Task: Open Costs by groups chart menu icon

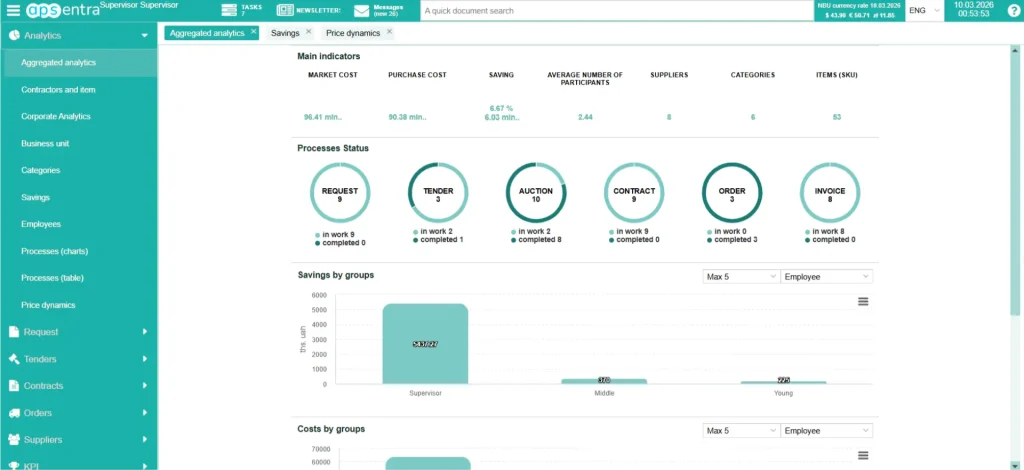Action: (x=863, y=456)
